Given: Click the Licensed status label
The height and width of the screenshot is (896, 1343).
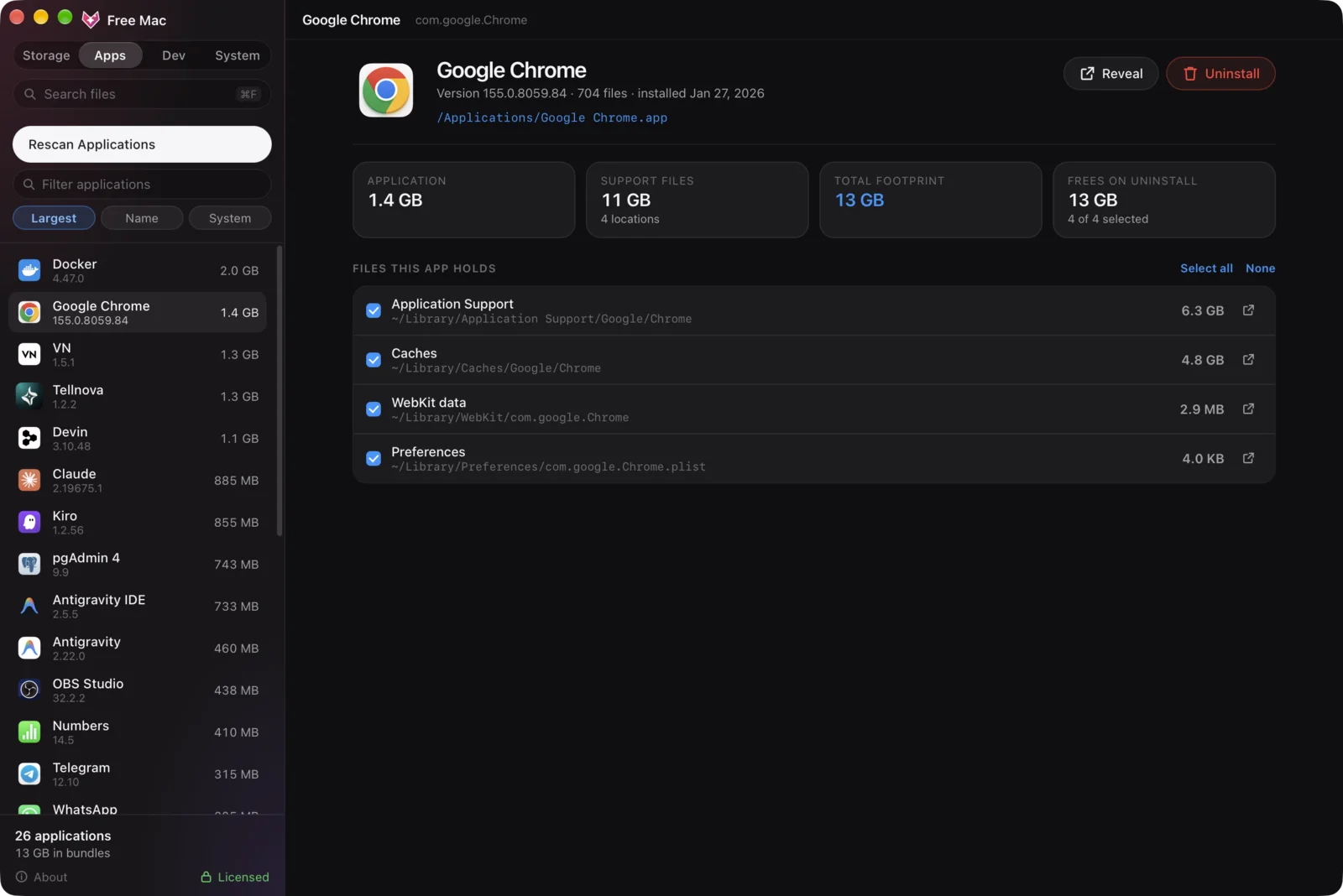Looking at the screenshot, I should [x=235, y=877].
